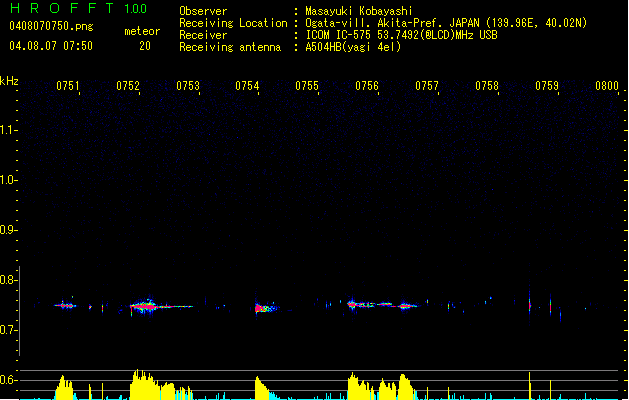This screenshot has height=400, width=629.
Task: Click the 0.9 kHz axis label
Action: (8, 230)
